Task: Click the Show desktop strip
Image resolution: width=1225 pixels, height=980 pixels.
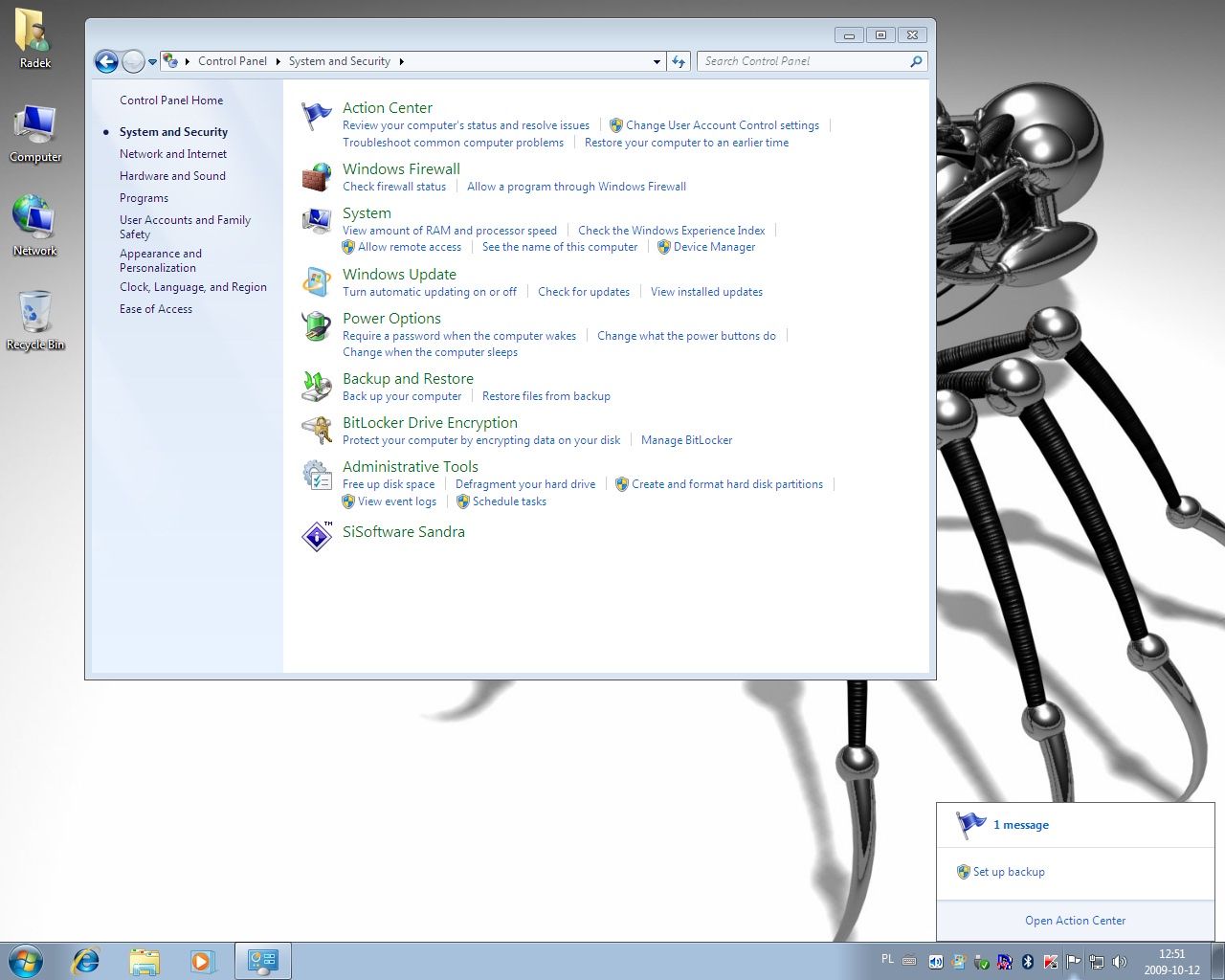Action: [x=1217, y=961]
